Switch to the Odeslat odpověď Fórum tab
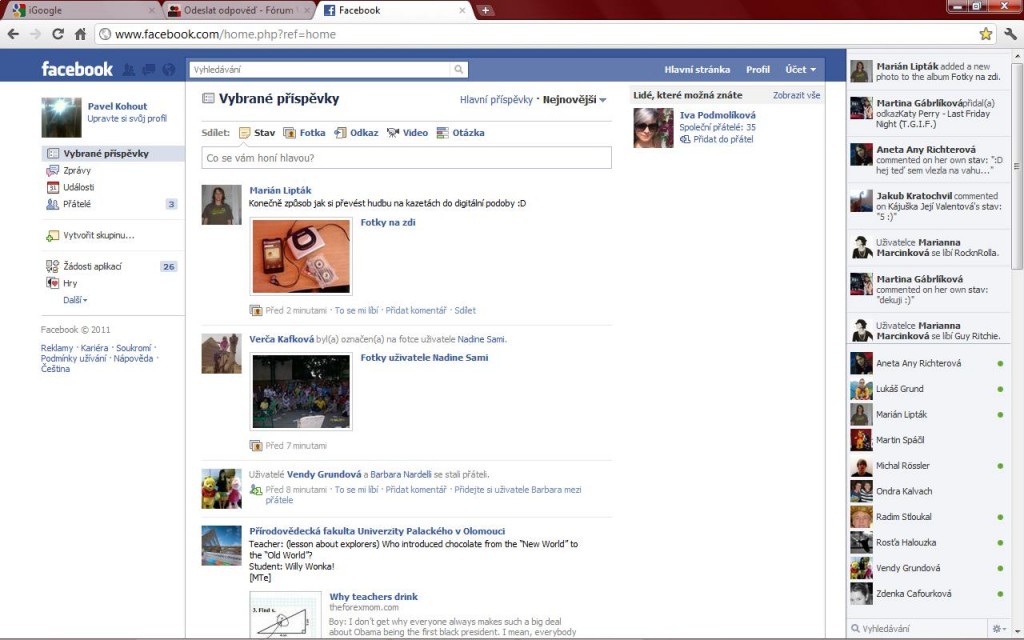 [238, 10]
